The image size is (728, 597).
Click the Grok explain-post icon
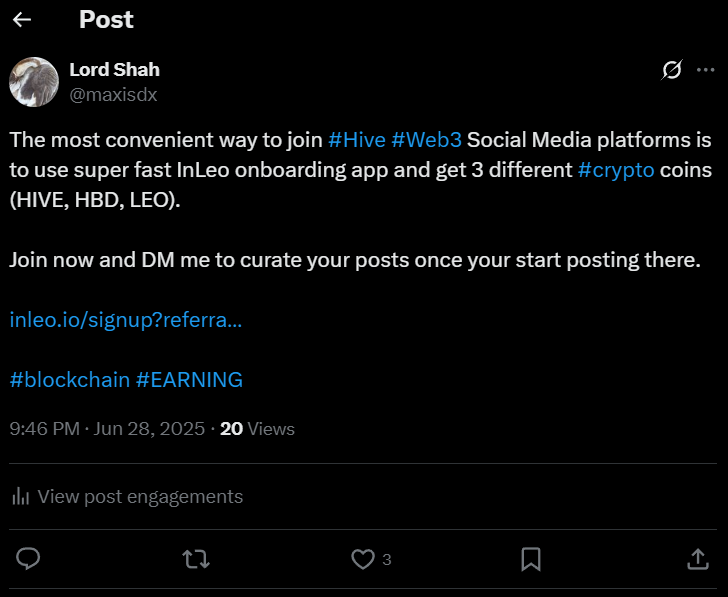point(672,70)
